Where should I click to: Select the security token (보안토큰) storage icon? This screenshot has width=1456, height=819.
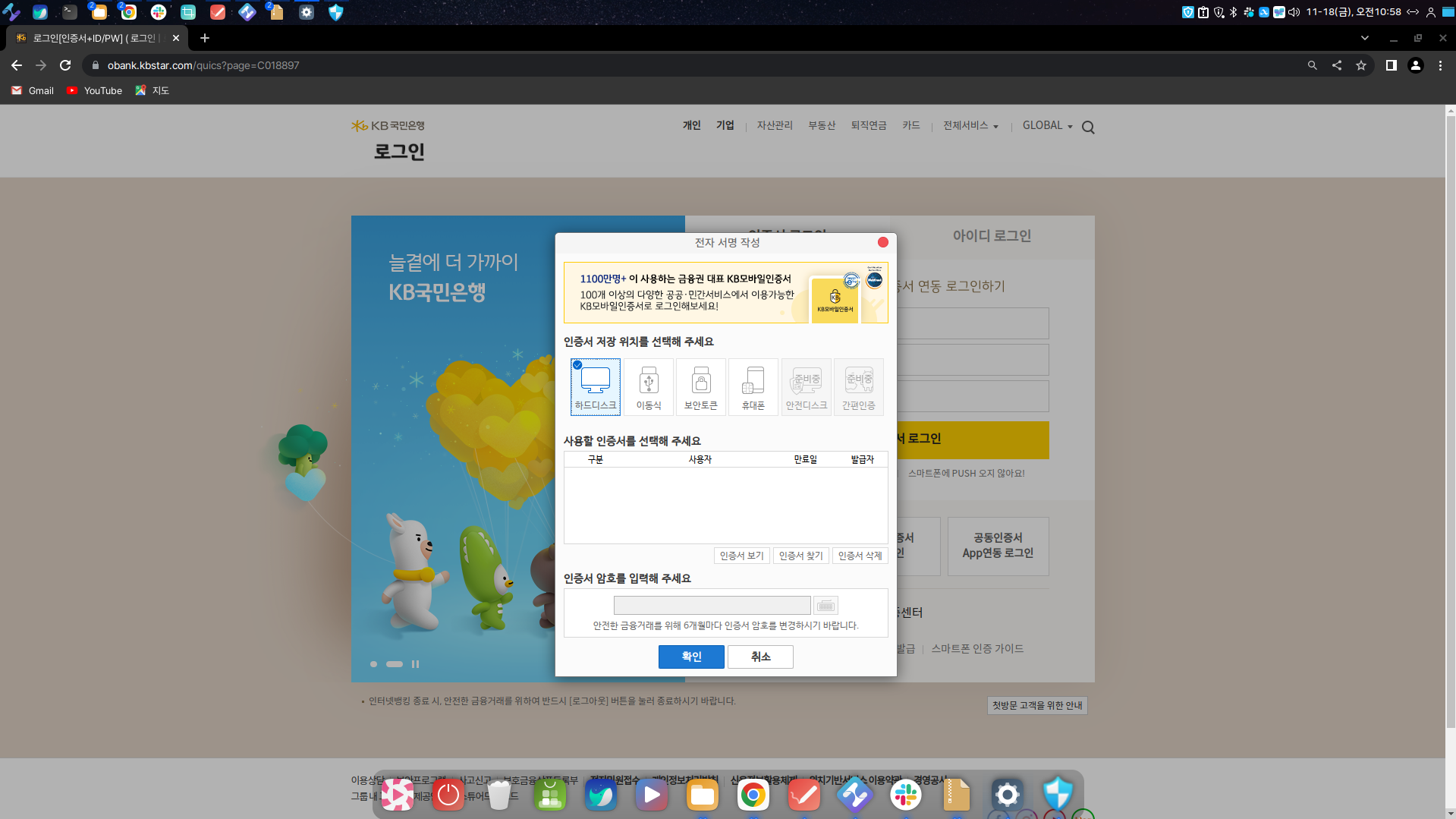[700, 386]
